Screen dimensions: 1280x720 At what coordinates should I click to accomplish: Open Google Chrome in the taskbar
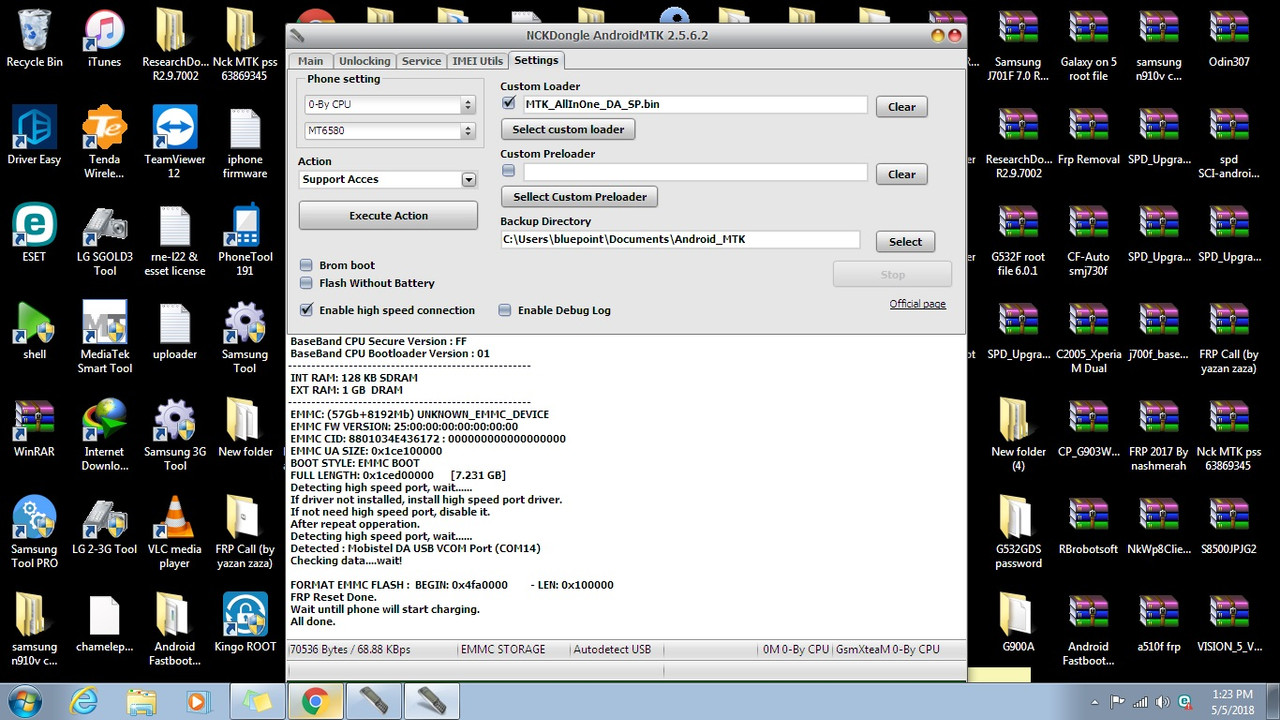point(315,701)
